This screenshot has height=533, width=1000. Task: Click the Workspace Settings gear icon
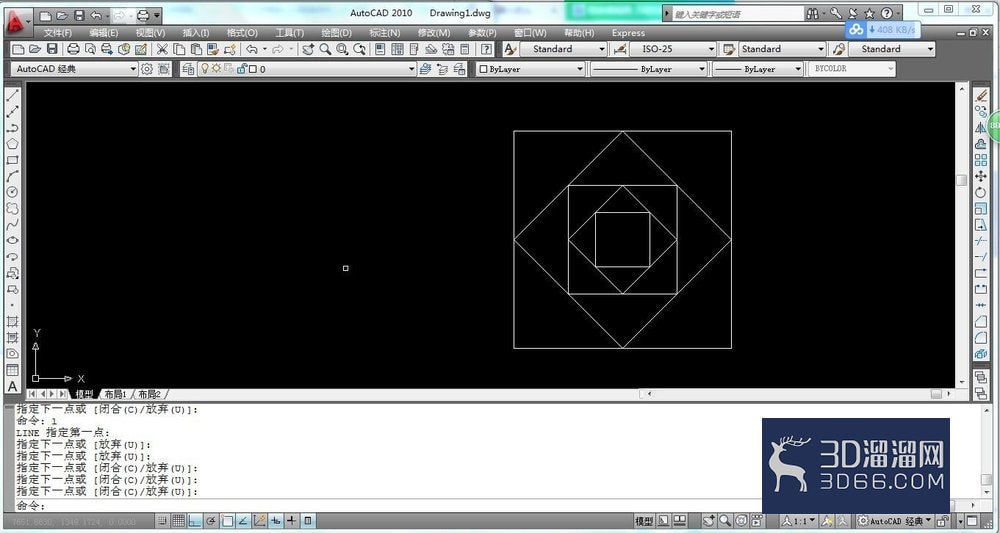147,69
